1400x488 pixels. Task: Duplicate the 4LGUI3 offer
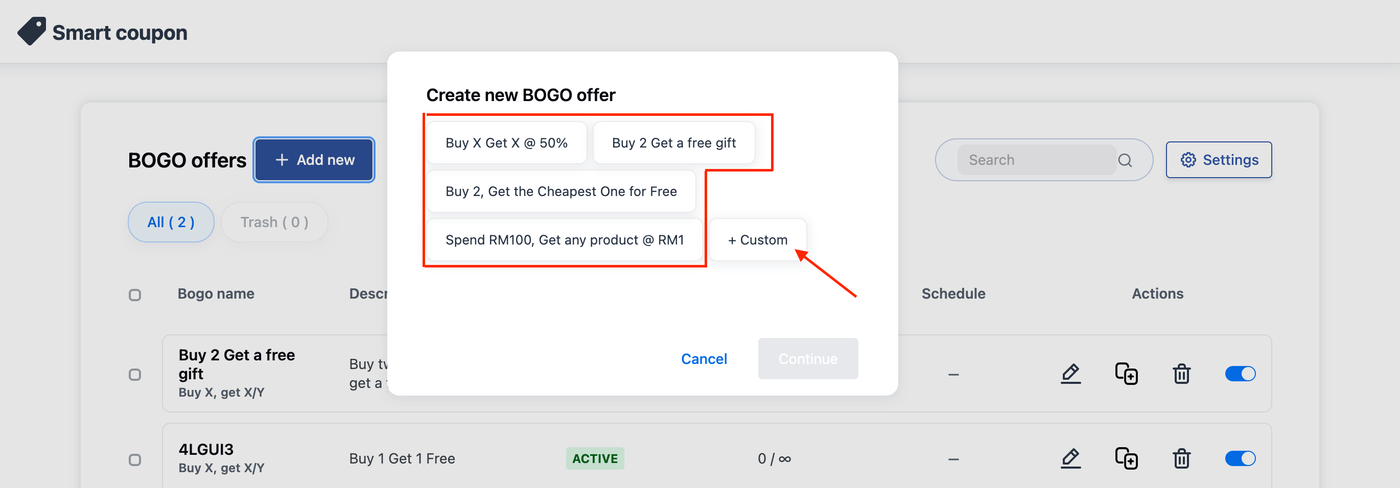(1126, 458)
